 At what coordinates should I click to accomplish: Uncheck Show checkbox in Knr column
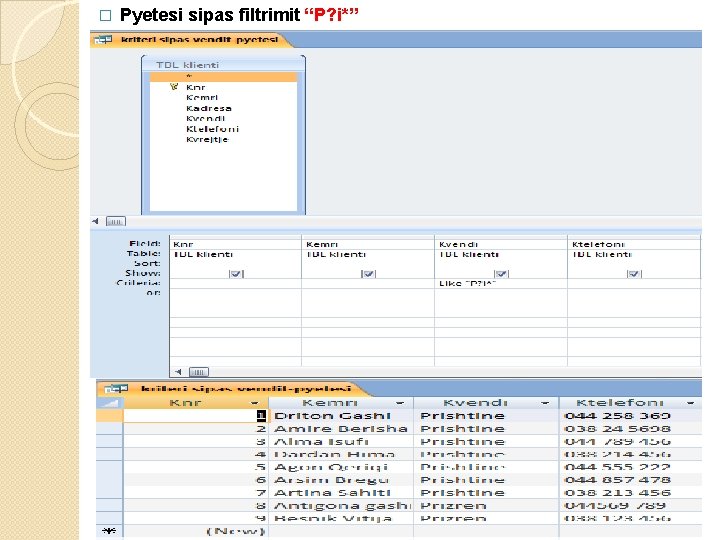(236, 274)
